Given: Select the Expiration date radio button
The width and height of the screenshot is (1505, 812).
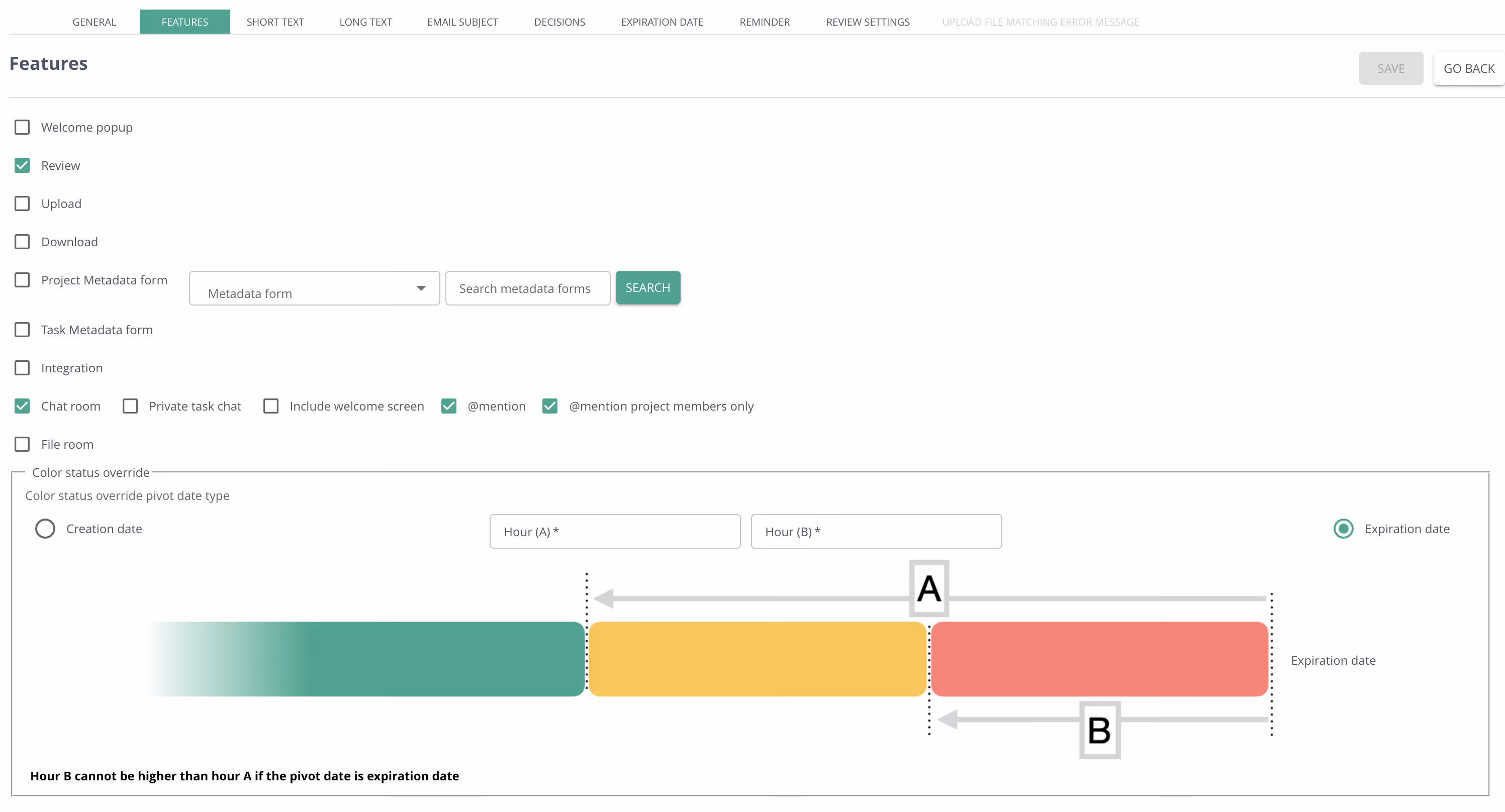Looking at the screenshot, I should [1343, 529].
